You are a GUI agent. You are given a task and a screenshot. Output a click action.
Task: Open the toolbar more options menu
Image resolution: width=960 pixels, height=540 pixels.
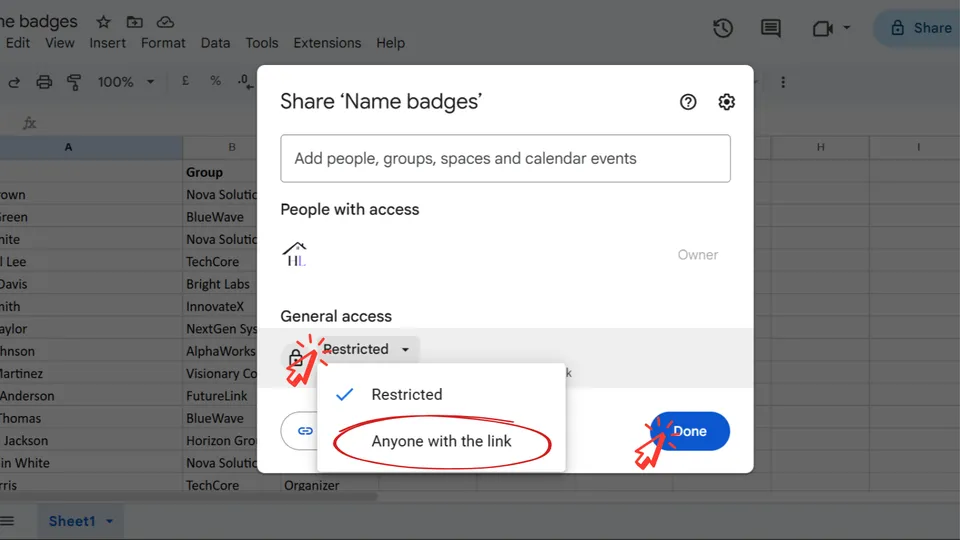tap(783, 82)
